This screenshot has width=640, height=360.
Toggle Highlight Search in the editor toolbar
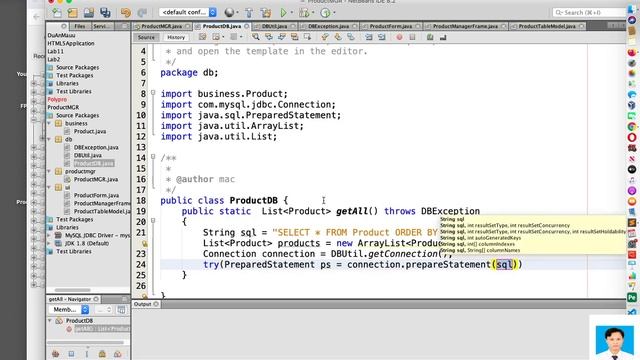294,37
